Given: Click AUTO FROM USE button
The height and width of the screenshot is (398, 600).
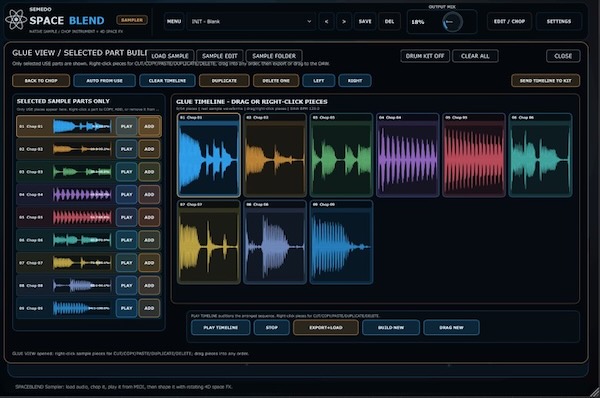Looking at the screenshot, I should 104,81.
